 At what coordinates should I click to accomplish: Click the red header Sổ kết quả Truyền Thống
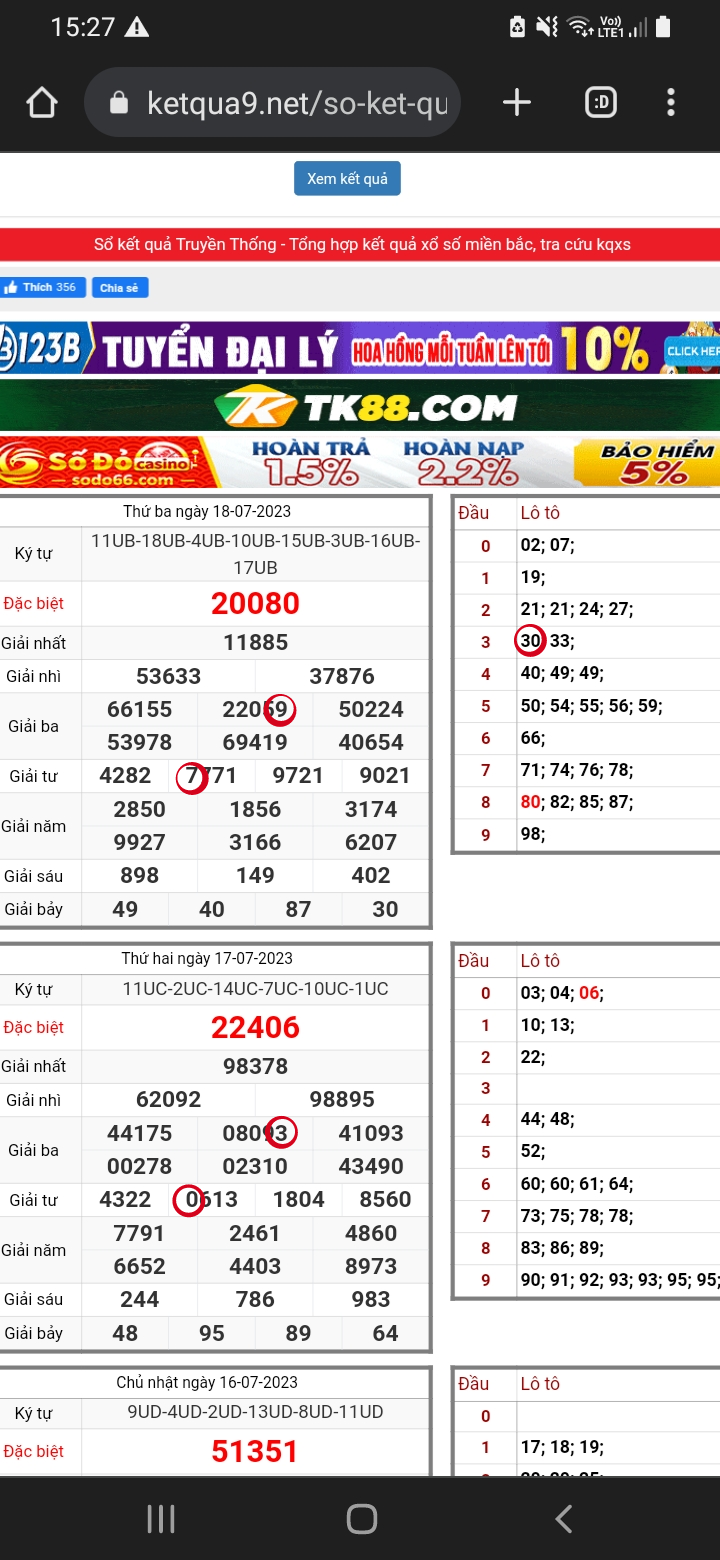pyautogui.click(x=362, y=244)
